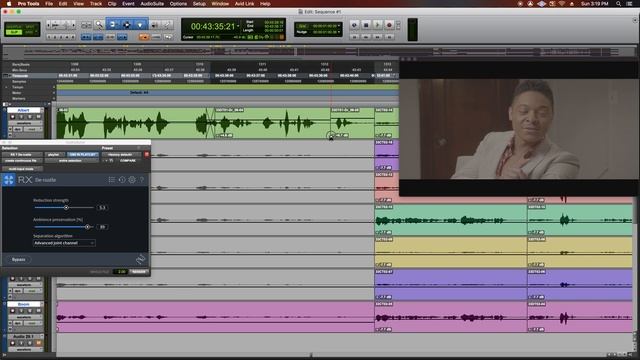Record-enable the Boom track
Image resolution: width=640 pixels, height=360 pixels.
(x=13, y=311)
